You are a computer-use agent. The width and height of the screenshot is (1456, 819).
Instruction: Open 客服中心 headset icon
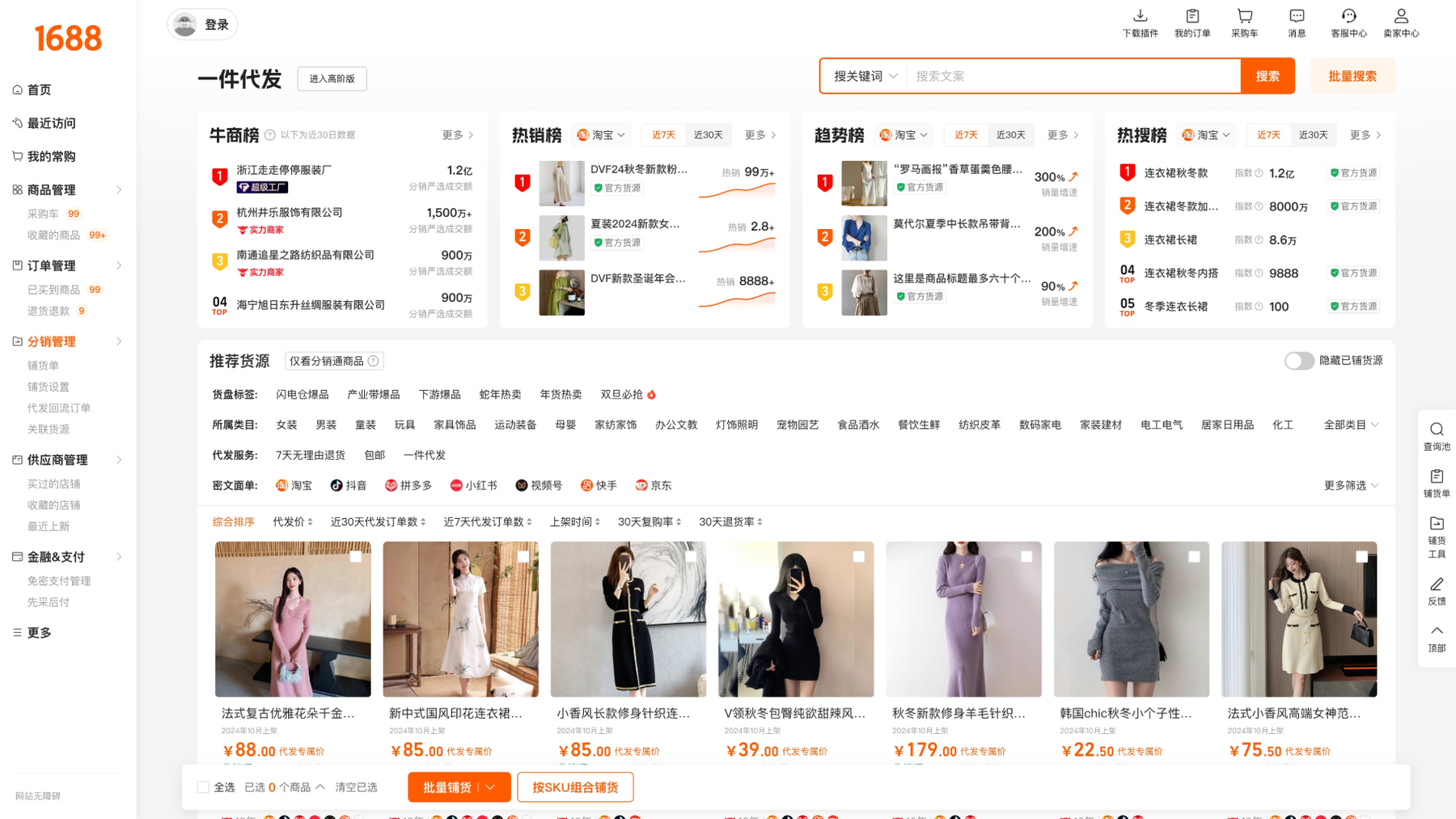click(1348, 15)
